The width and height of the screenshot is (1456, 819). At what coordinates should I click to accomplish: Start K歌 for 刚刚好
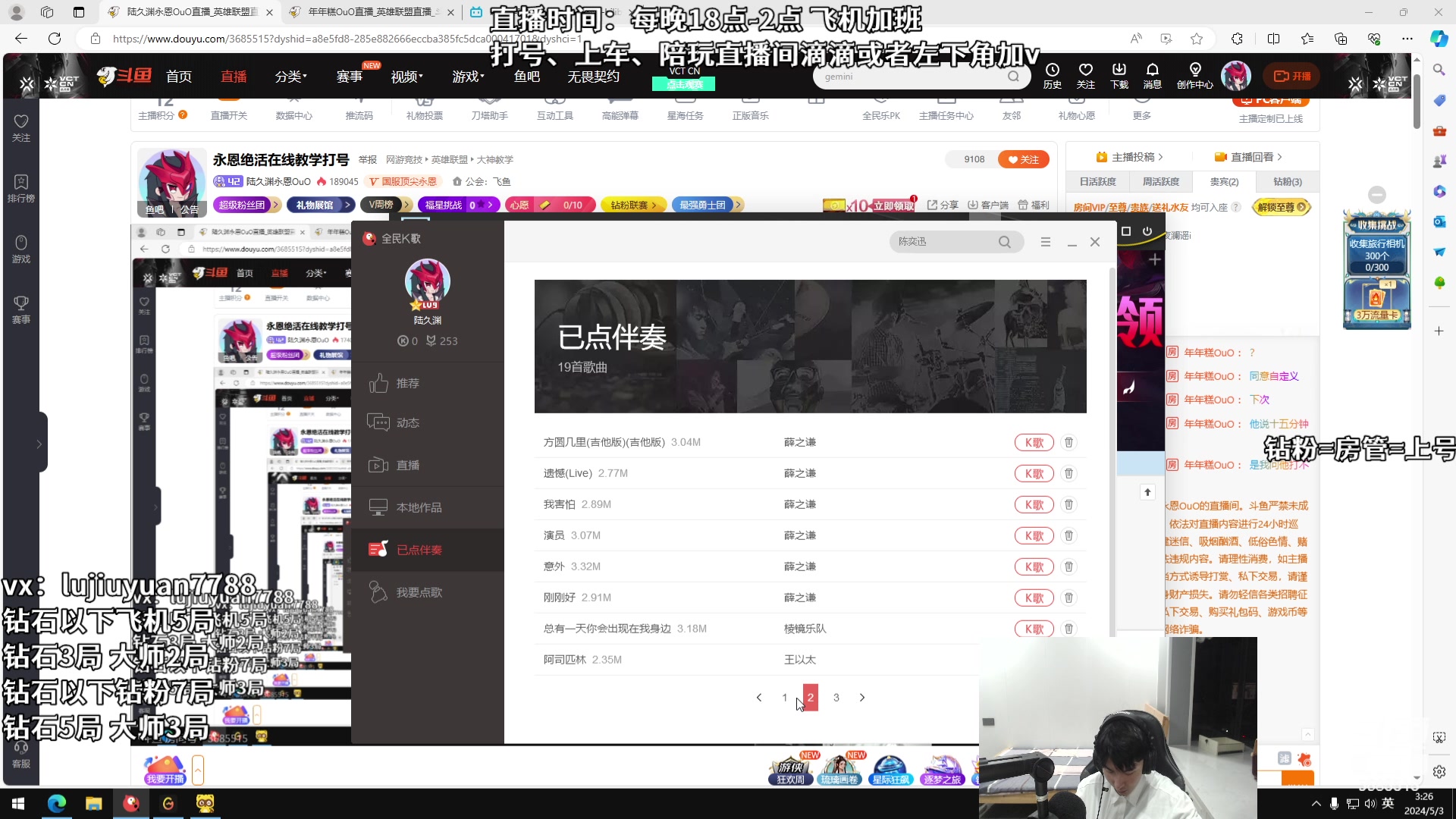(x=1034, y=598)
